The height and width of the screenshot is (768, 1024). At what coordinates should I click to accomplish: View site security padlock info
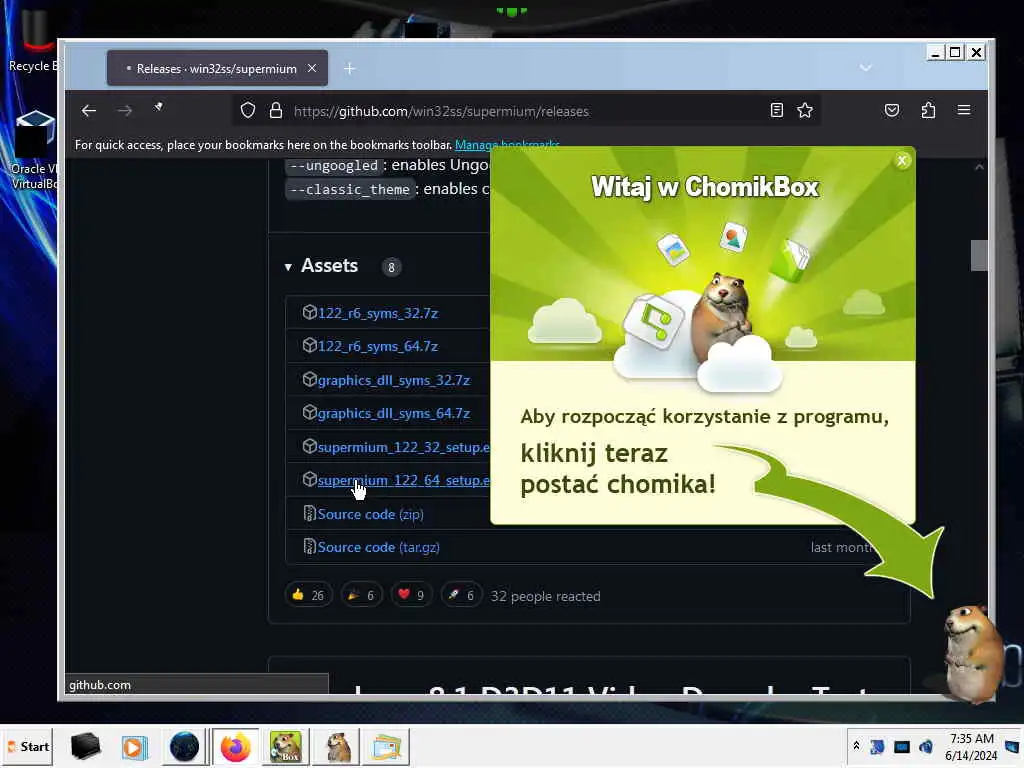pos(276,110)
